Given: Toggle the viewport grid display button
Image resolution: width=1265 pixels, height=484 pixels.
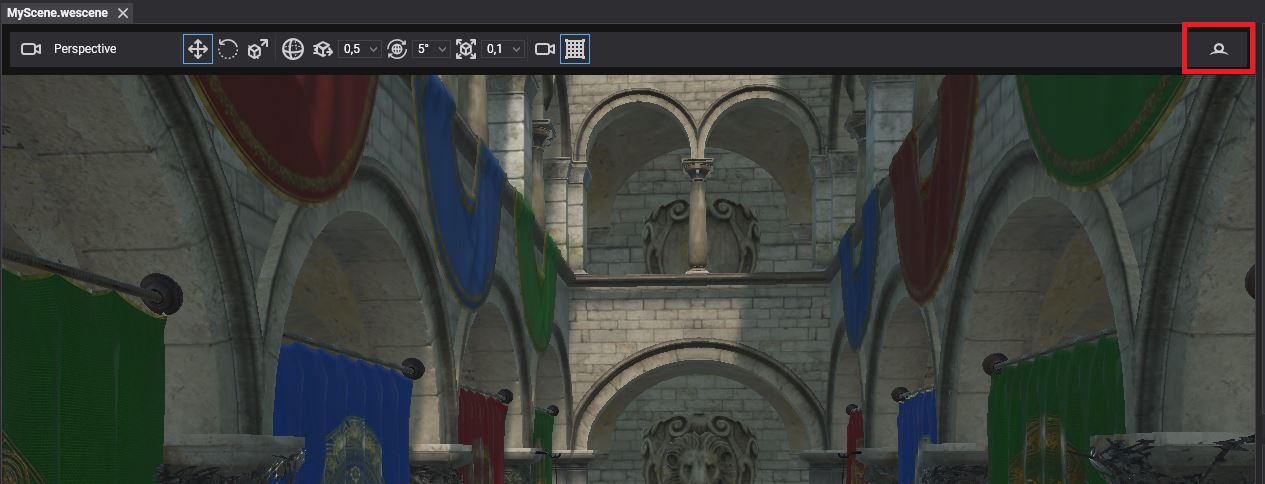Looking at the screenshot, I should tap(575, 49).
